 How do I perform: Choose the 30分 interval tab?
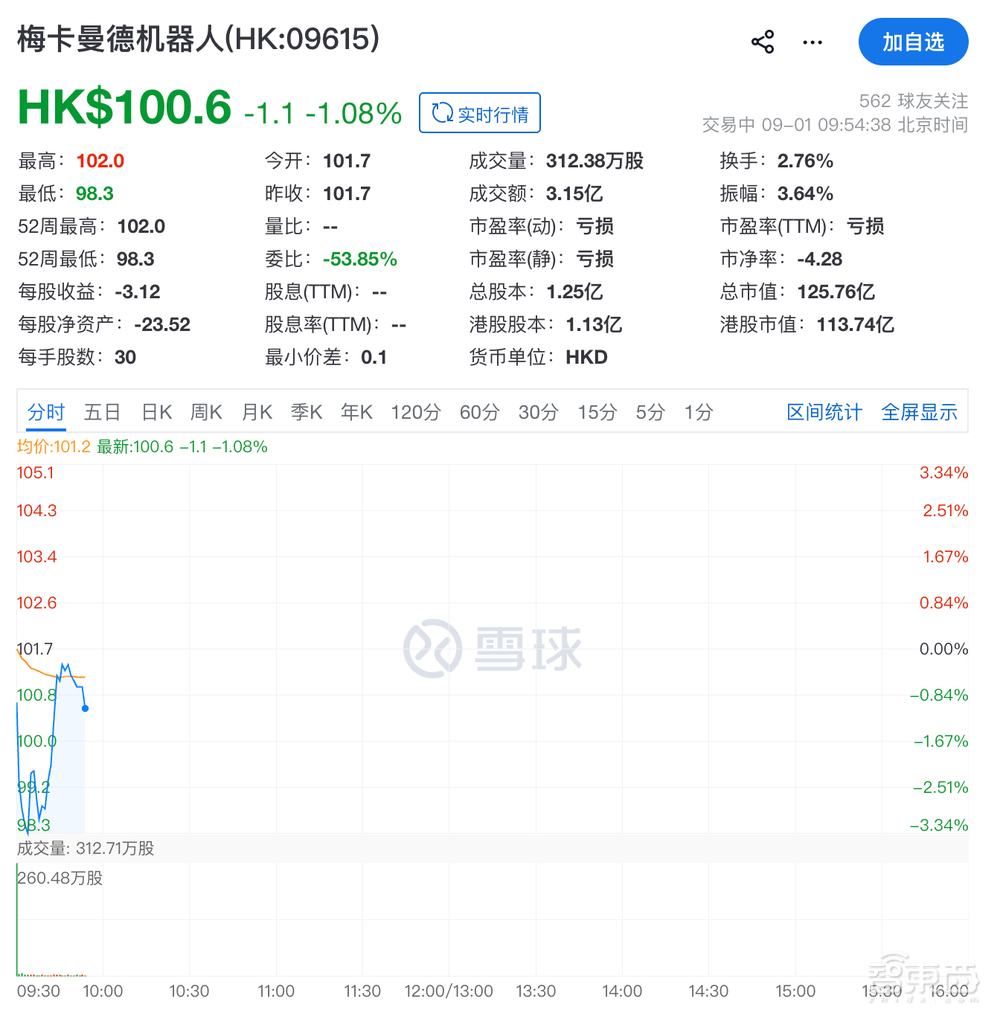click(538, 412)
